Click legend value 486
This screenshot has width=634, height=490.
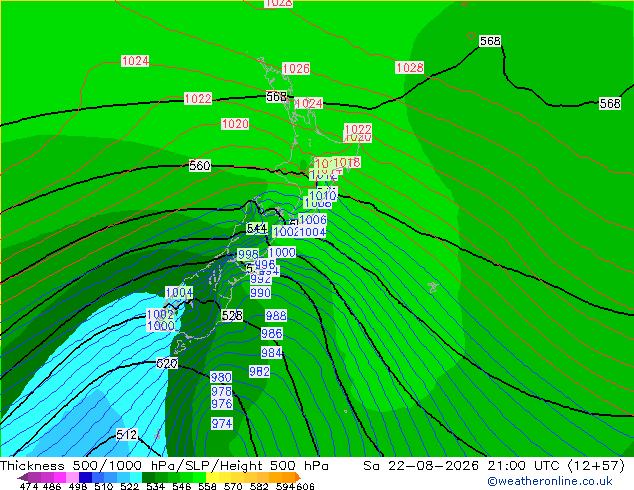click(52, 486)
